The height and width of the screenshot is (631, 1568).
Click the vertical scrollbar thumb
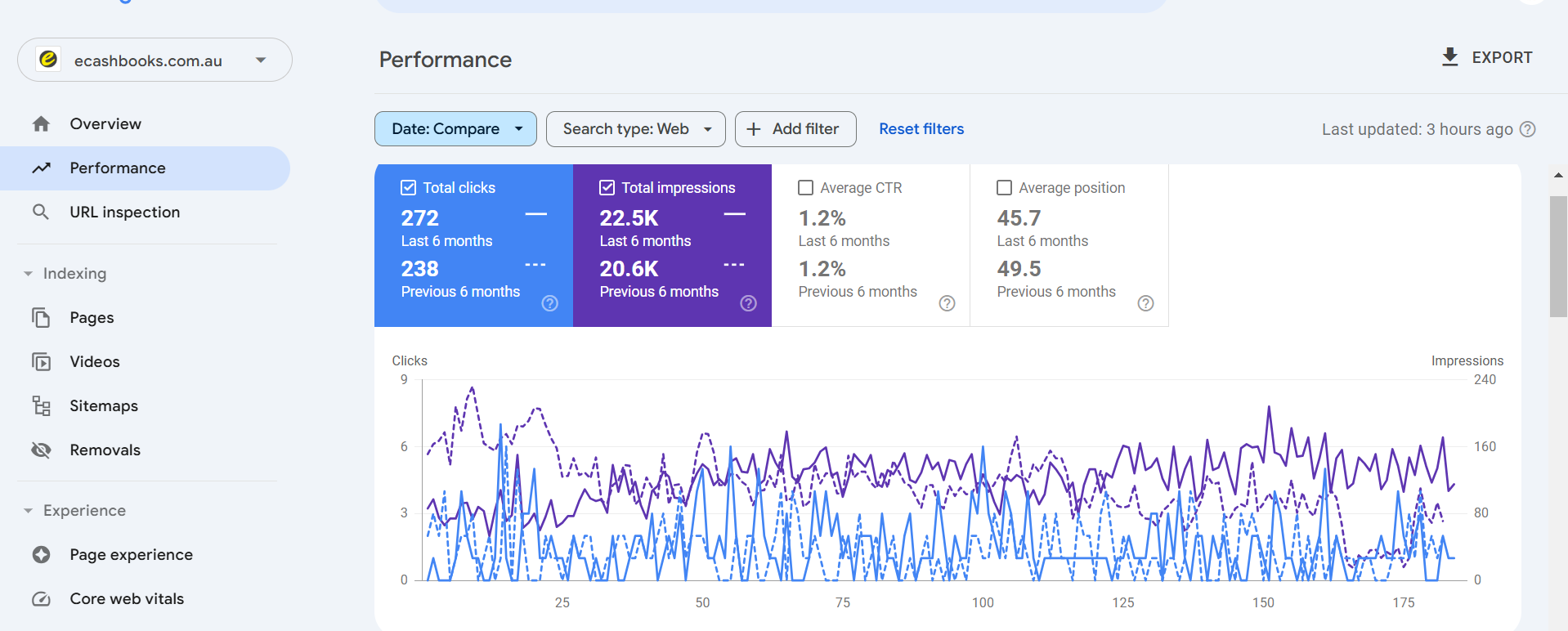[x=1558, y=255]
